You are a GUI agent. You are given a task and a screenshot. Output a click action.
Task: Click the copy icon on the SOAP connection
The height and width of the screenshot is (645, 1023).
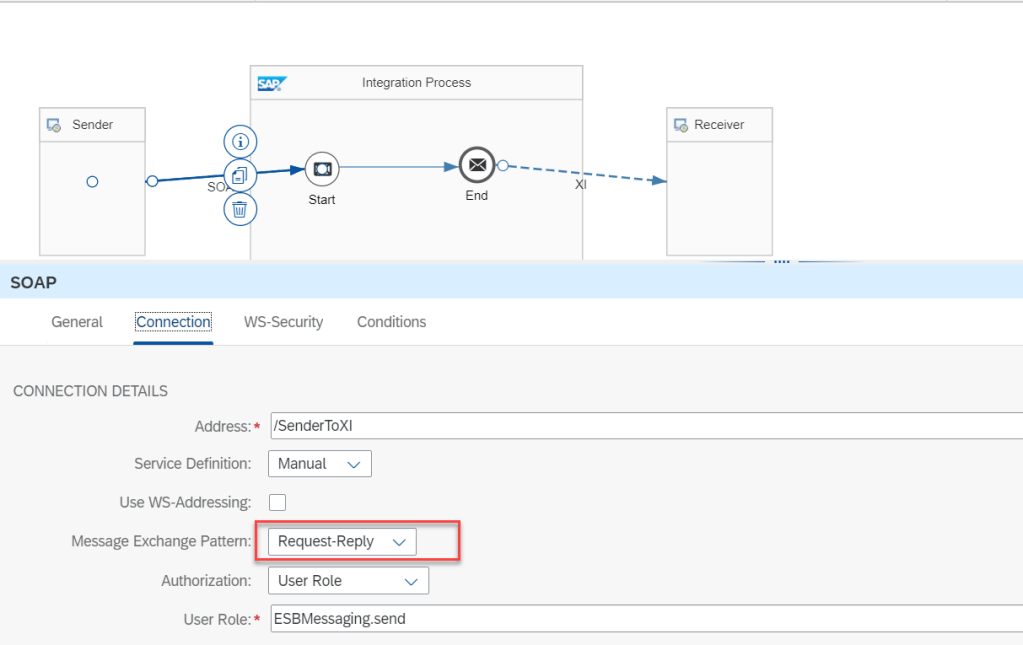(x=240, y=175)
